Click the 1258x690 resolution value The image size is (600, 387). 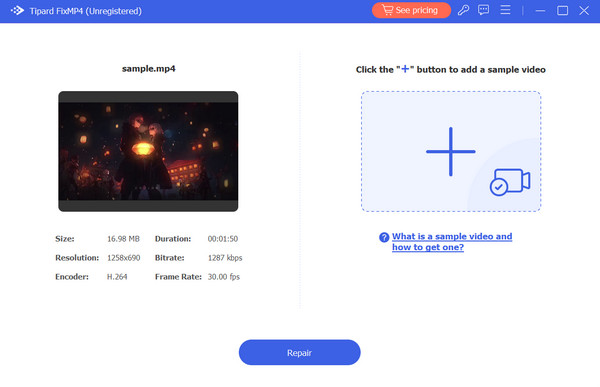pos(124,258)
